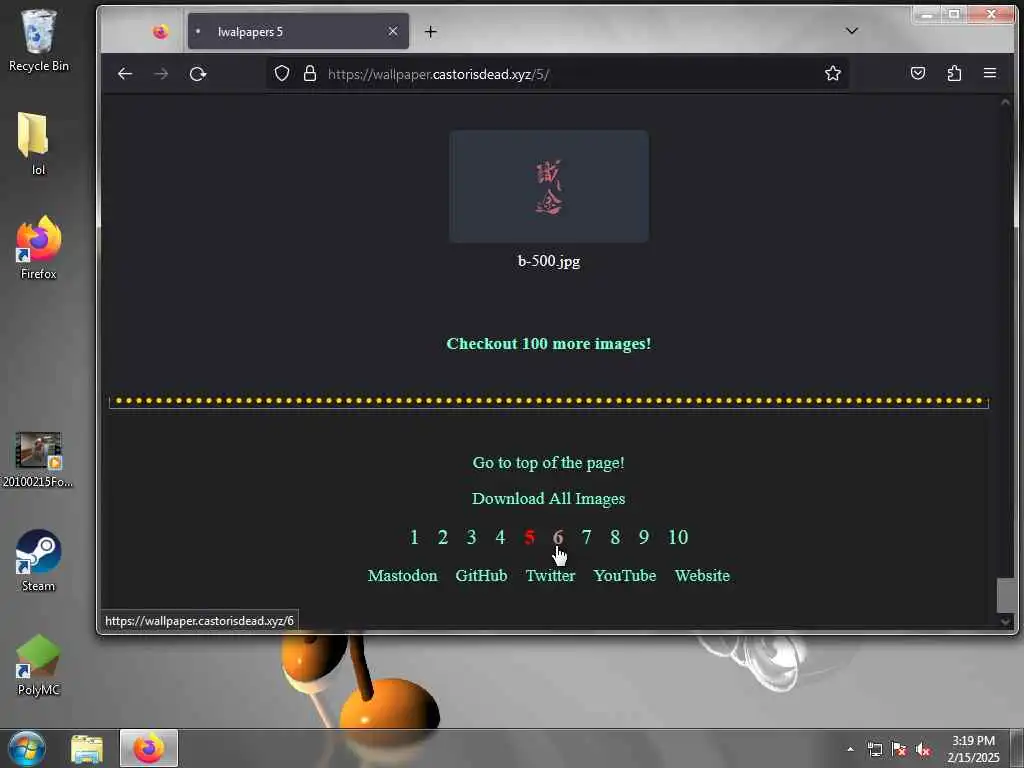Open the tracking protection shield icon
Viewport: 1024px width, 768px height.
coord(281,73)
